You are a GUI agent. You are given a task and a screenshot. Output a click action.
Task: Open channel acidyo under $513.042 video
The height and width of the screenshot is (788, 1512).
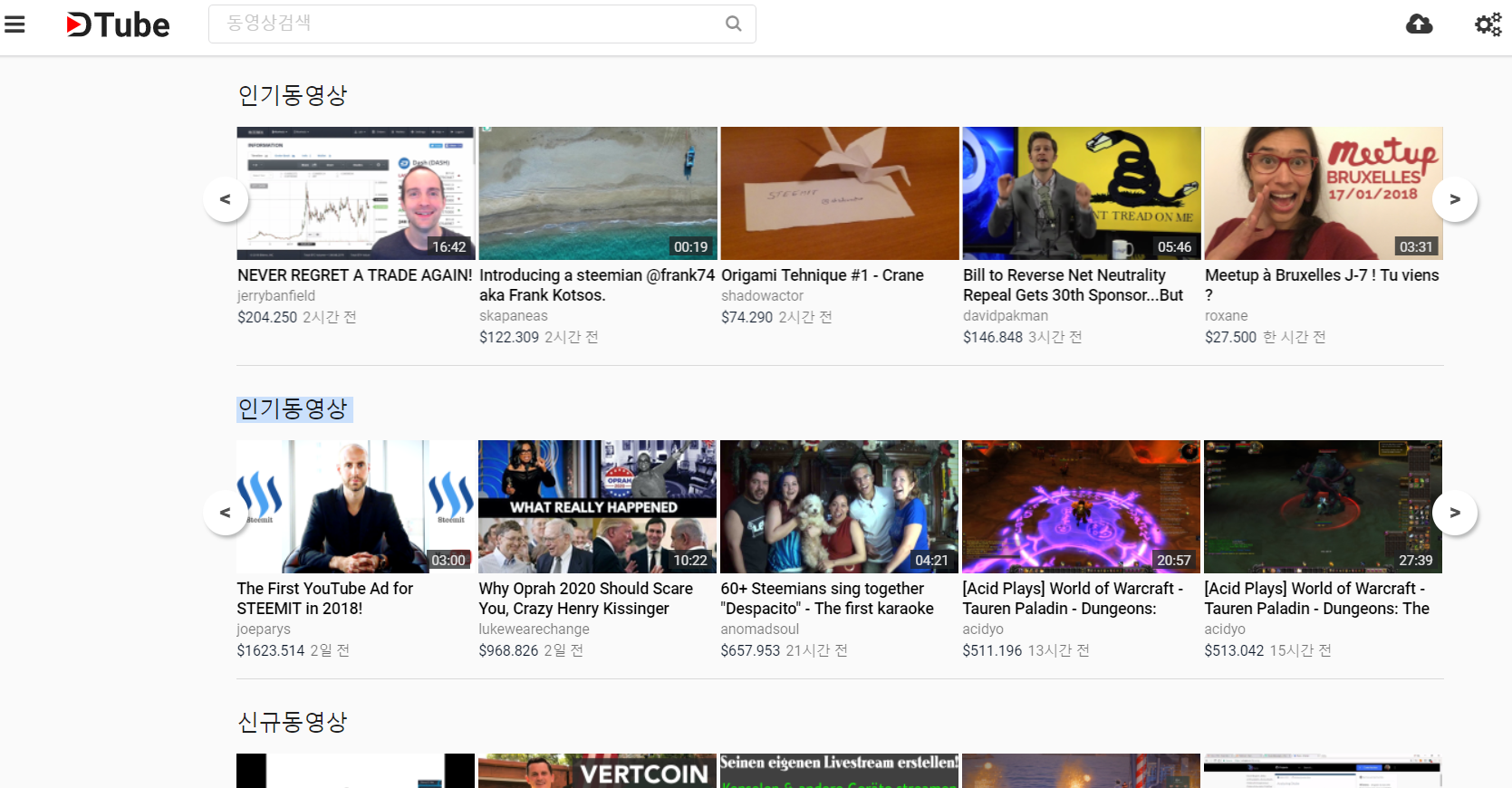pyautogui.click(x=1225, y=629)
